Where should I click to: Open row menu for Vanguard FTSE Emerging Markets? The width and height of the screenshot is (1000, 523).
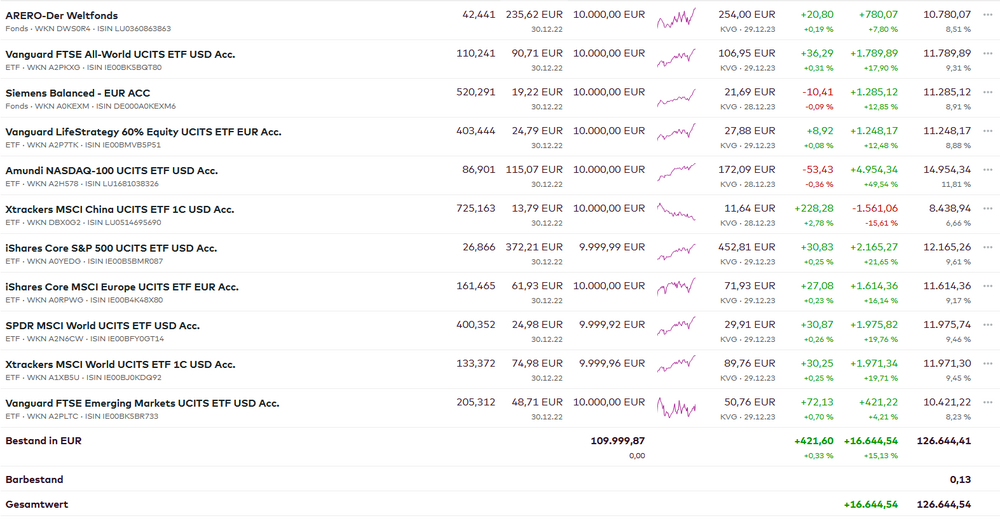pyautogui.click(x=988, y=403)
